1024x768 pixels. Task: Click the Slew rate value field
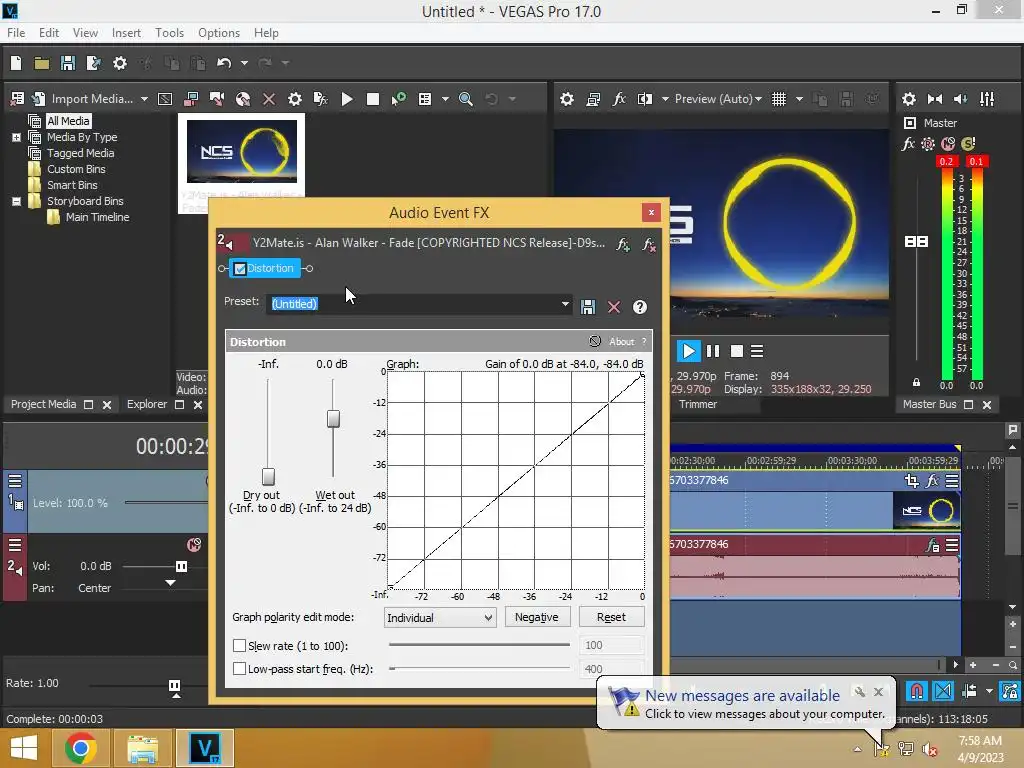[611, 645]
